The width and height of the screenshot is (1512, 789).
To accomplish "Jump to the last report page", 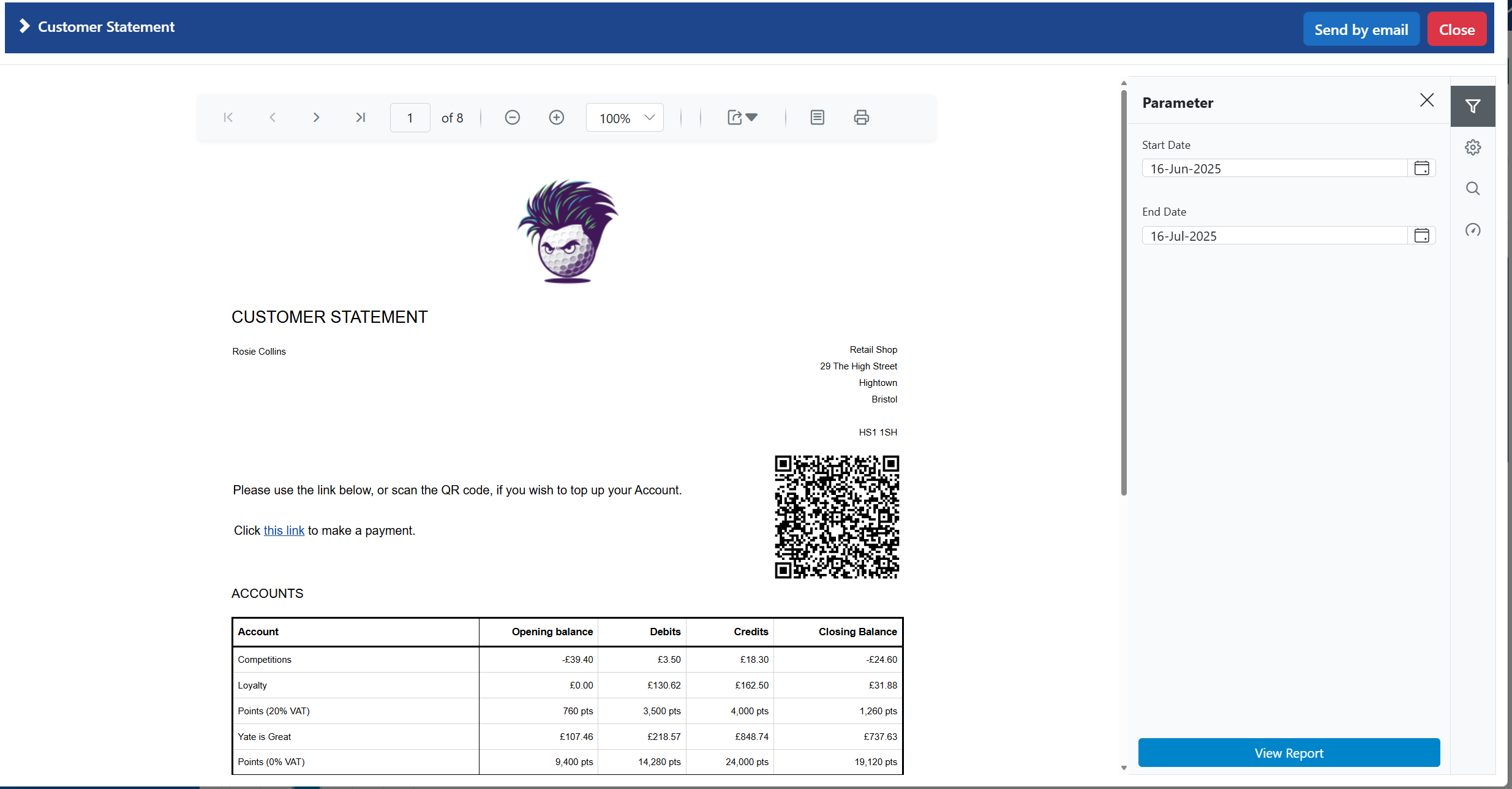I will pos(360,118).
